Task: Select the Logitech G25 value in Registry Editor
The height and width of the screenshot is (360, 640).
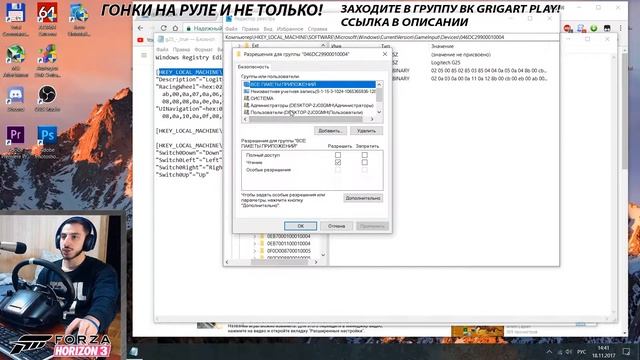Action: click(446, 62)
